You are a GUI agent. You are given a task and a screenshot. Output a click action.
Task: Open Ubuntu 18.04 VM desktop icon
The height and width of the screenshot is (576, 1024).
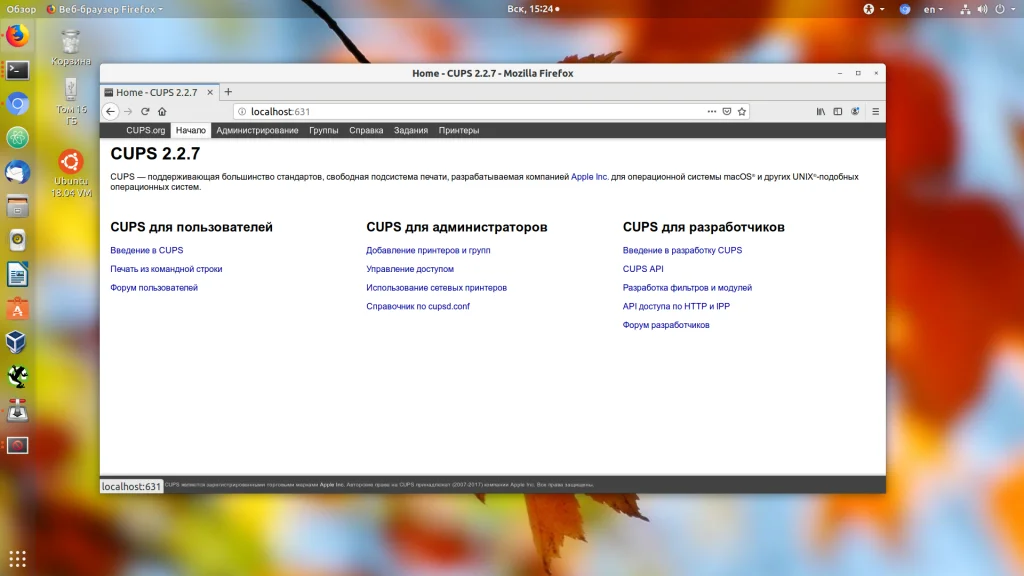(x=71, y=174)
